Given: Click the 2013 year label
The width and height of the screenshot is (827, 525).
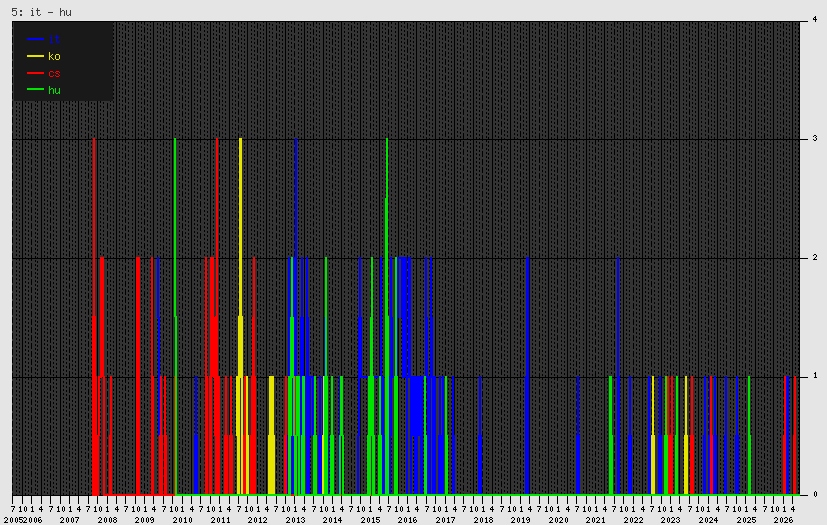Looking at the screenshot, I should [295, 520].
